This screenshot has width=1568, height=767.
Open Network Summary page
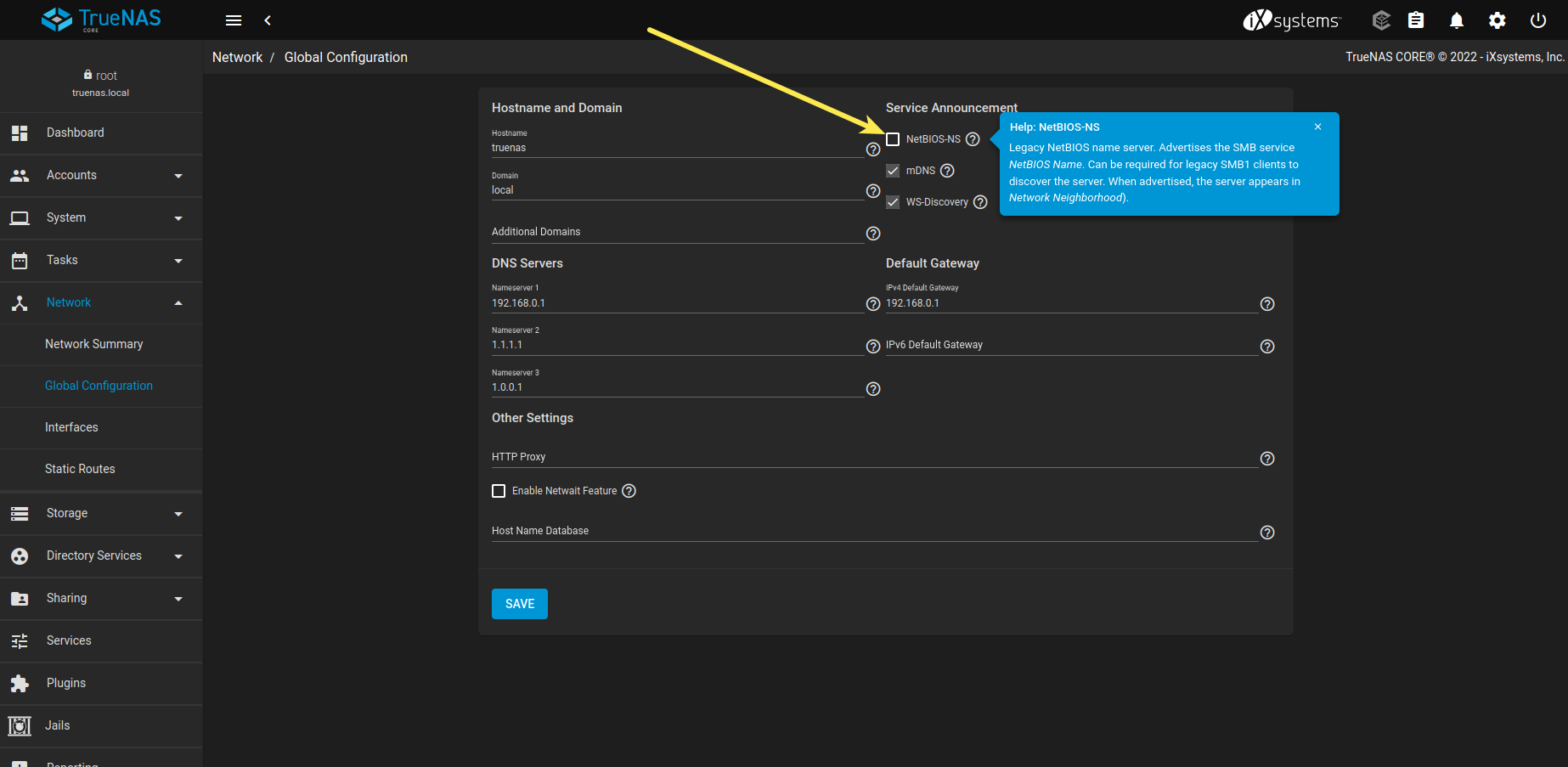click(101, 344)
